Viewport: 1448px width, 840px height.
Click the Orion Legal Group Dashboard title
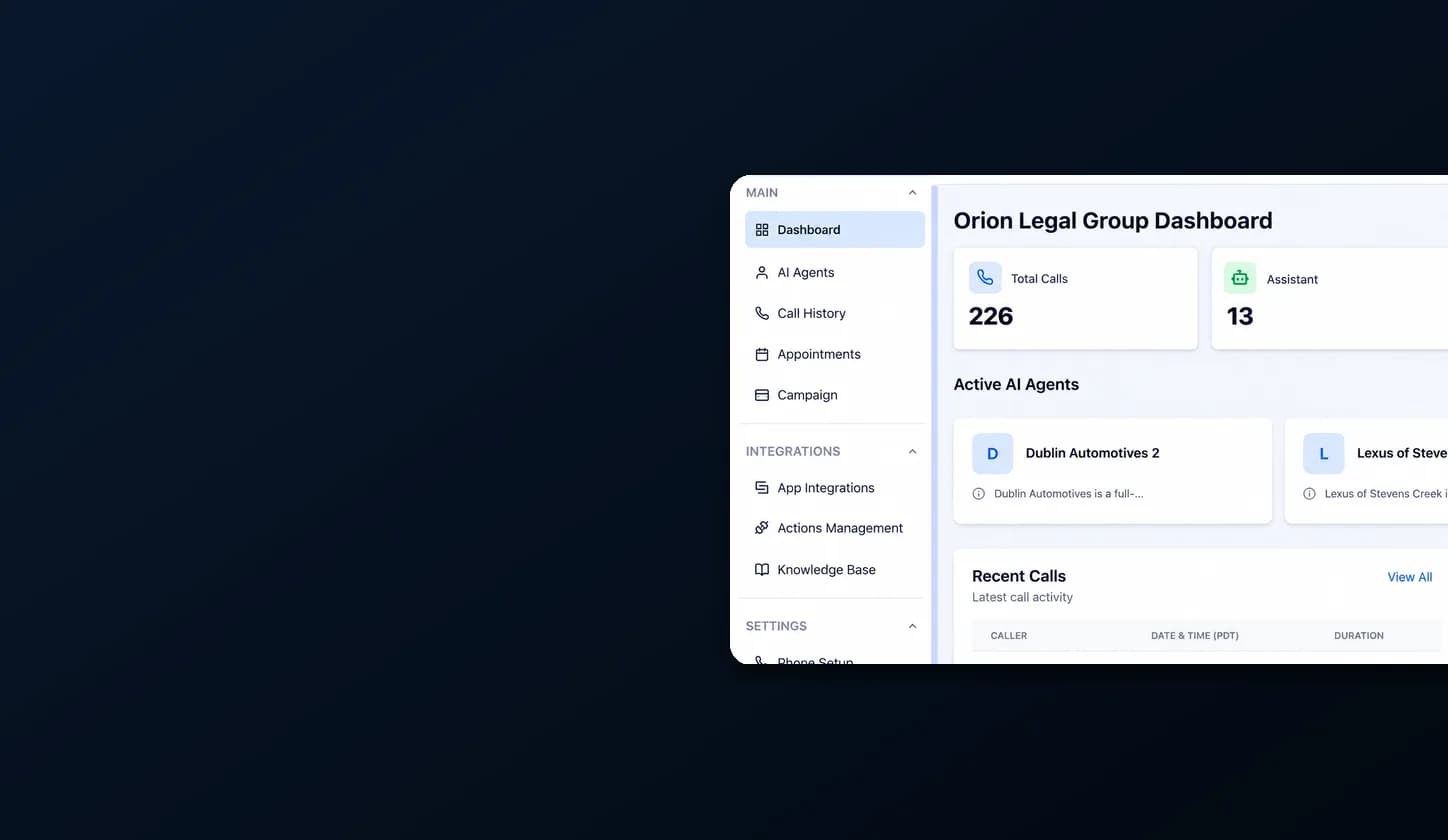point(1113,221)
